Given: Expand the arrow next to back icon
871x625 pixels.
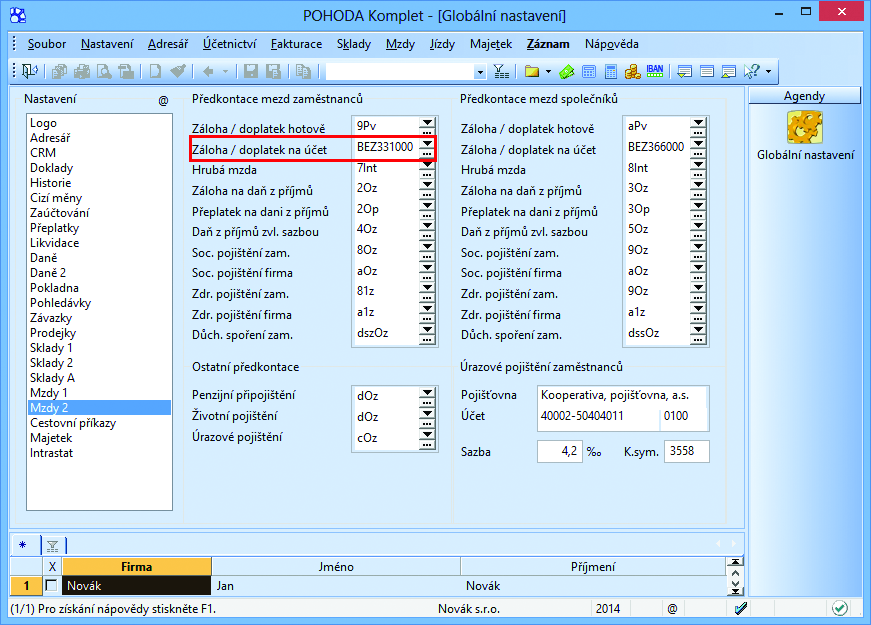Looking at the screenshot, I should point(225,71).
